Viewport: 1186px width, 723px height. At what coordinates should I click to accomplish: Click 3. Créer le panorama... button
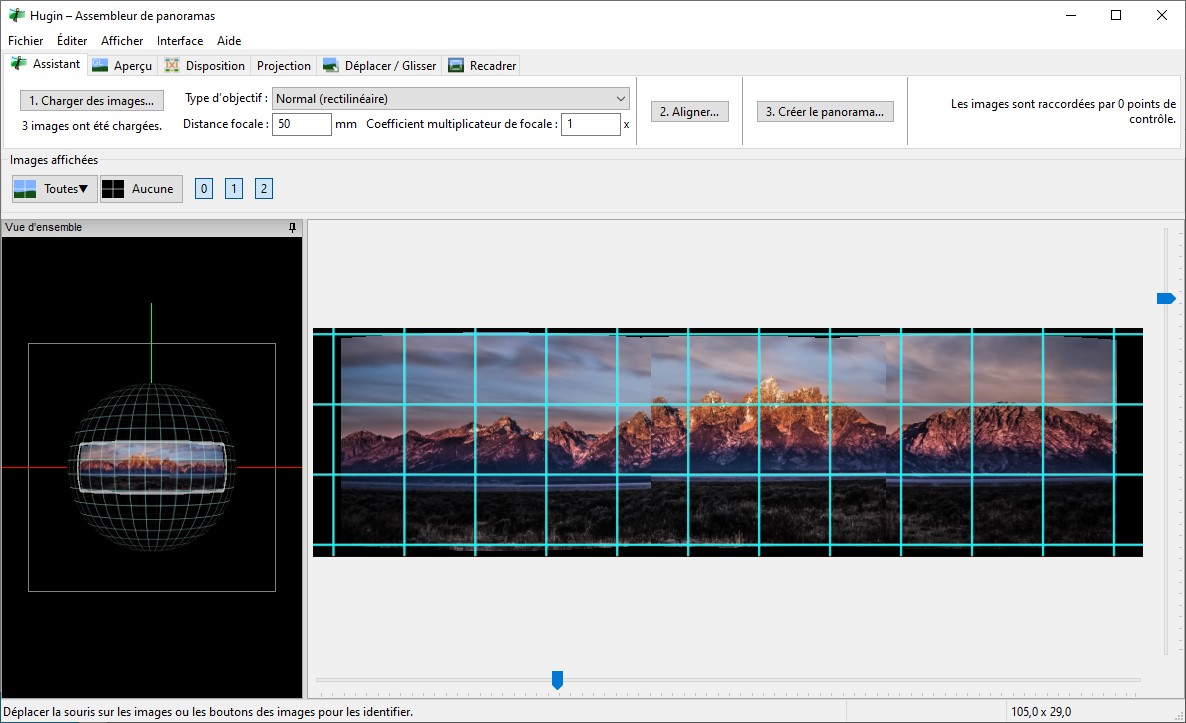tap(824, 112)
